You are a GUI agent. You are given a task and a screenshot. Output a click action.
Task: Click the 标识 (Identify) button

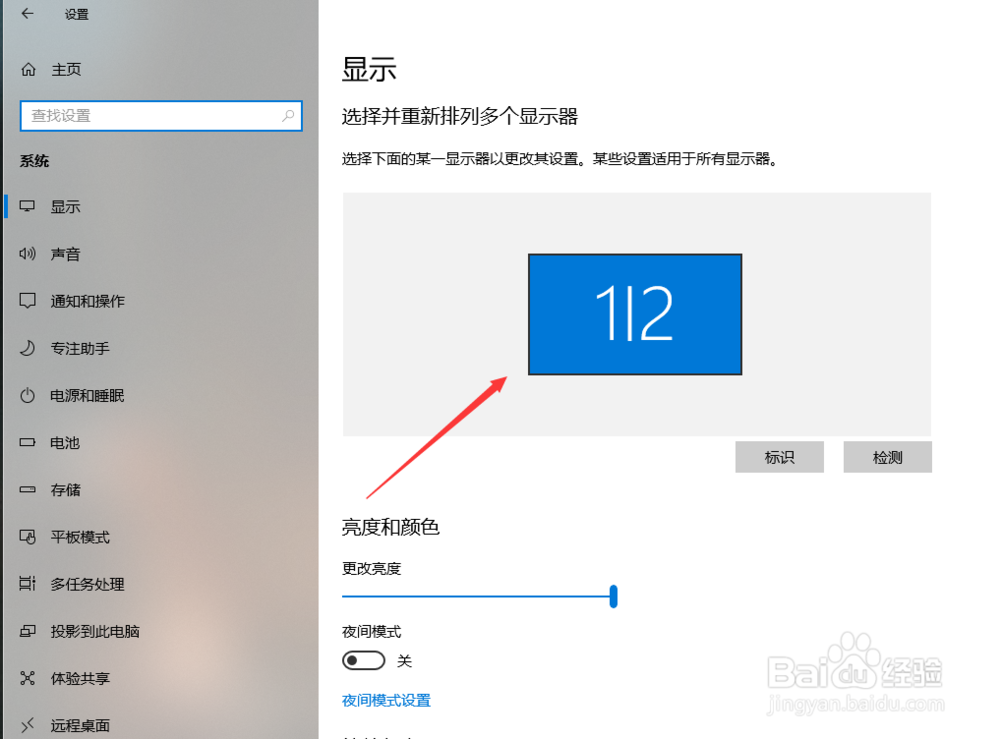click(x=779, y=457)
